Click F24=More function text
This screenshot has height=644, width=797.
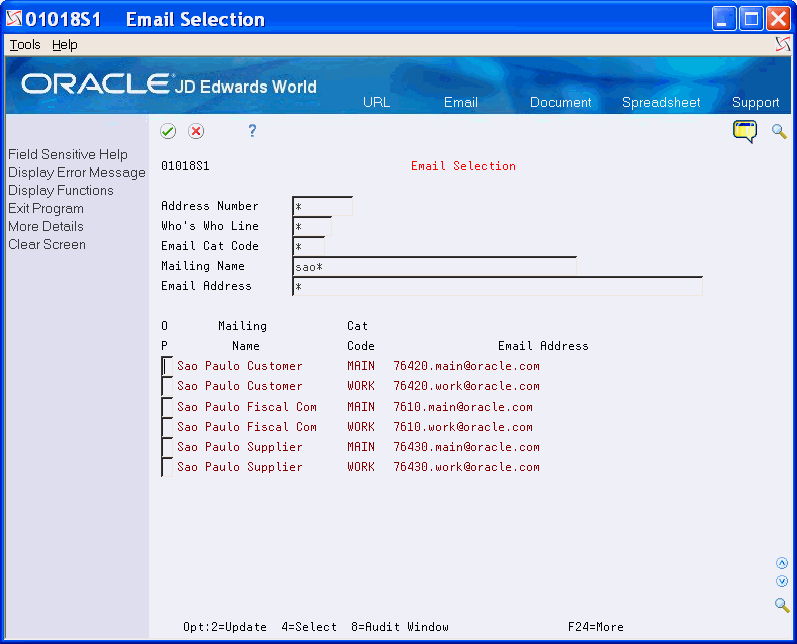click(x=595, y=627)
